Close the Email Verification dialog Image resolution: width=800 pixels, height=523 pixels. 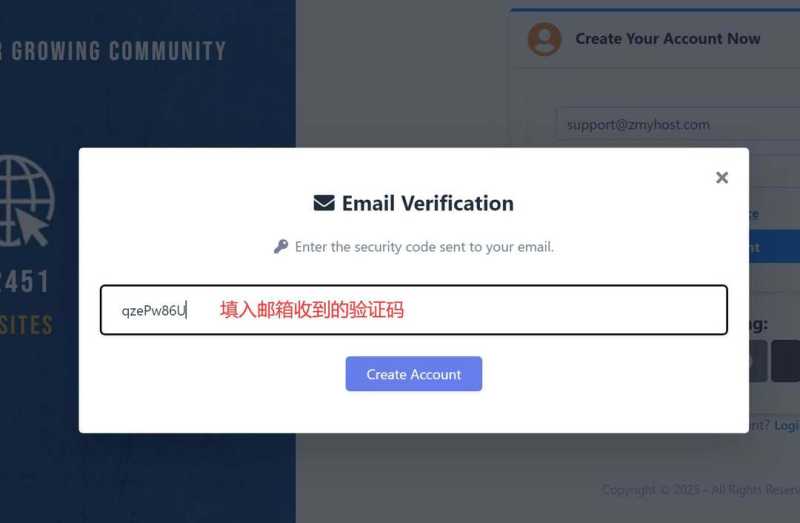coord(722,178)
